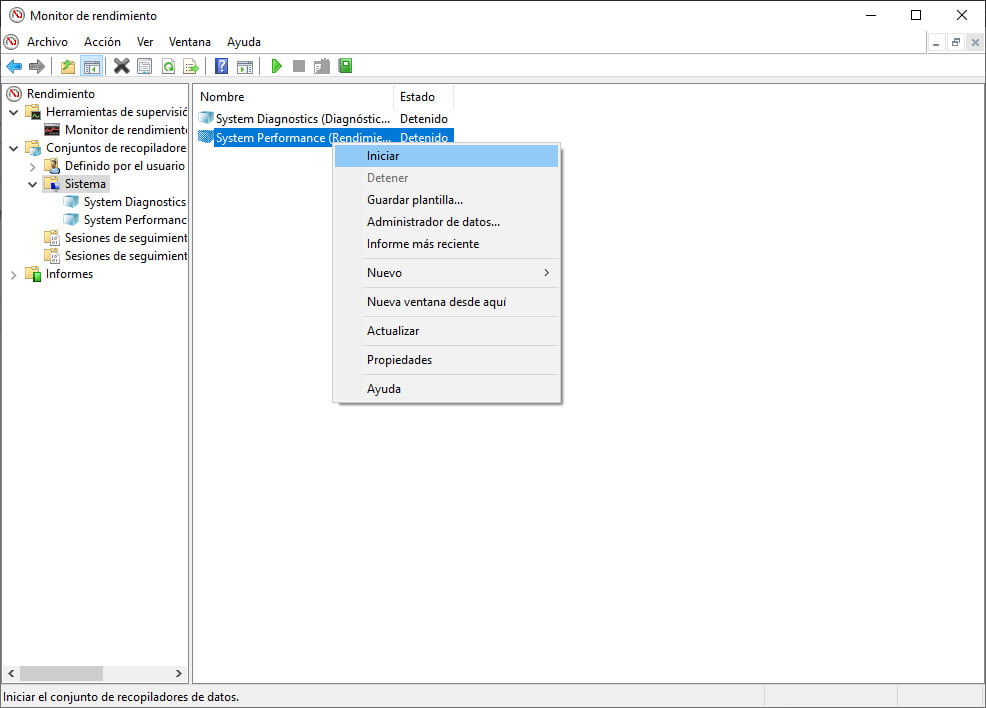986x708 pixels.
Task: Select Guardar plantilla... in the context menu
Action: tap(446, 200)
